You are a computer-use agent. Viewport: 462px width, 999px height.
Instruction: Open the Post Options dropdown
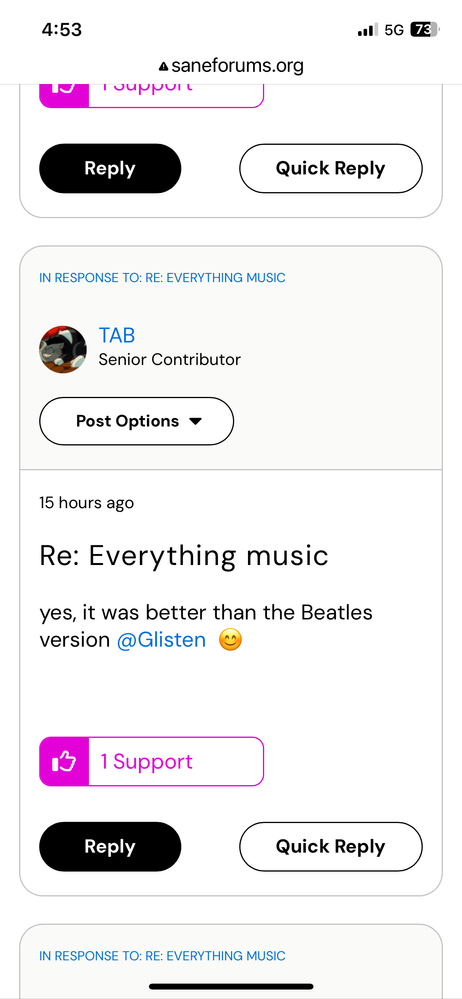pos(136,421)
